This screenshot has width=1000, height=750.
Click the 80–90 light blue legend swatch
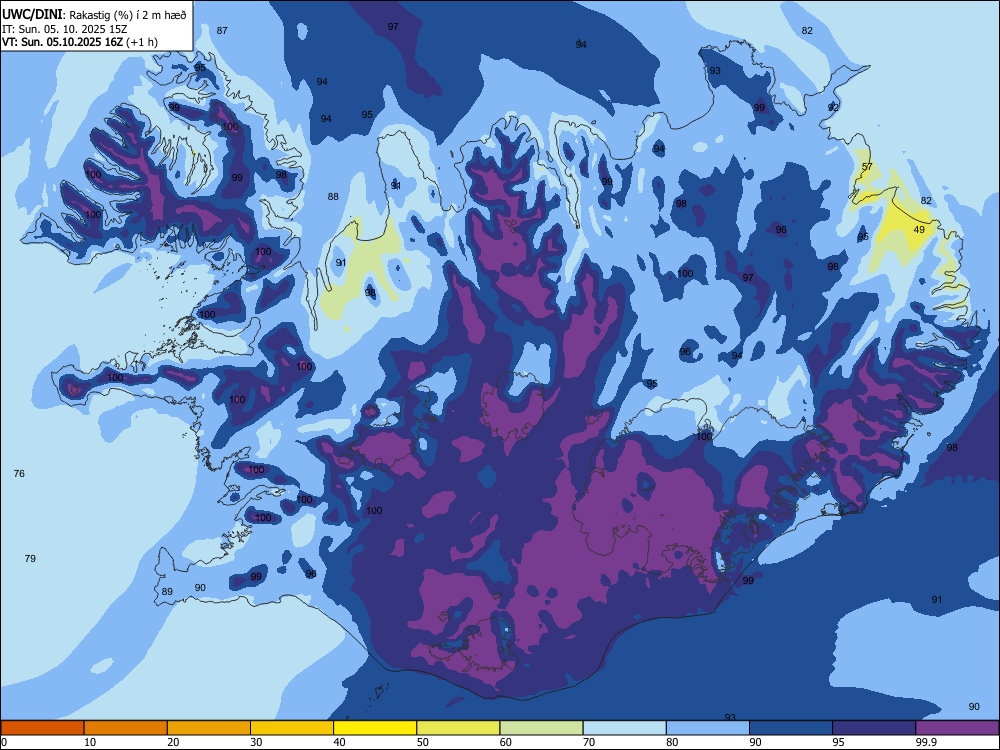pyautogui.click(x=708, y=728)
